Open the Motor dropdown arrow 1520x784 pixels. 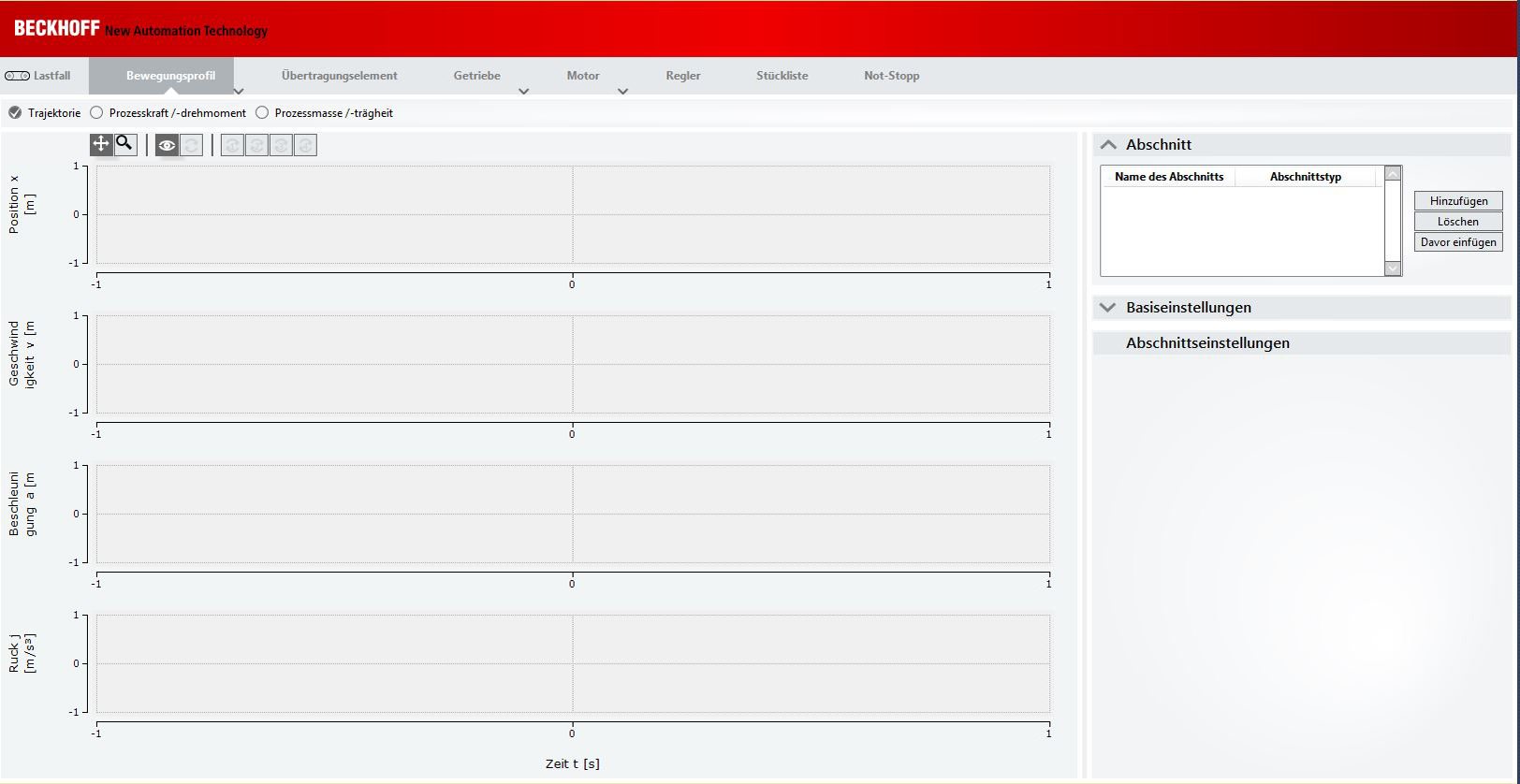[x=623, y=91]
